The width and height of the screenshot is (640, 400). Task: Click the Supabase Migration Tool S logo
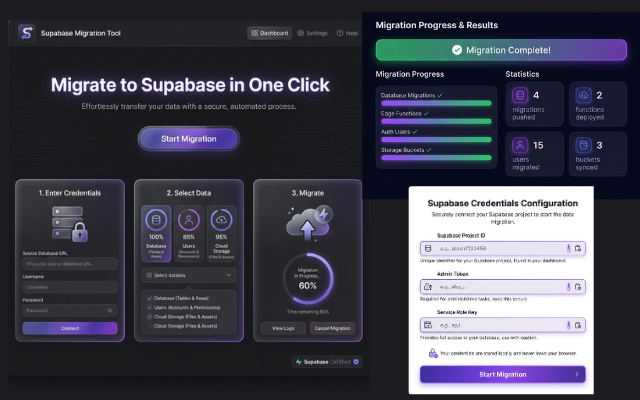27,33
